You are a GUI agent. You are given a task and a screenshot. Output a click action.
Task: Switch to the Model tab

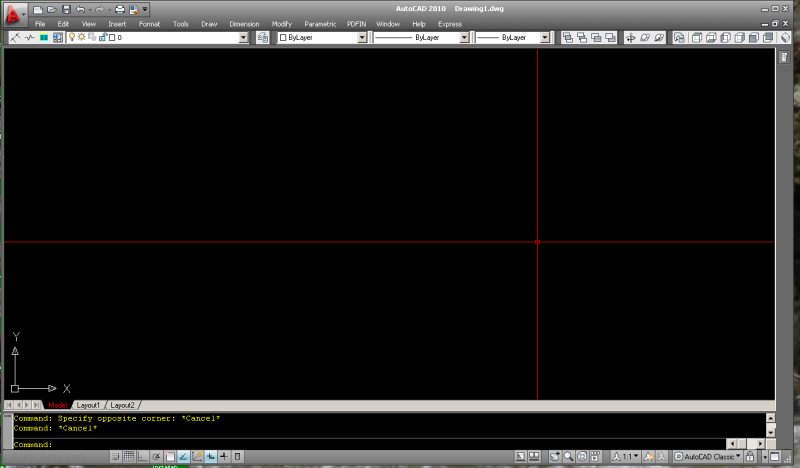(x=58, y=405)
